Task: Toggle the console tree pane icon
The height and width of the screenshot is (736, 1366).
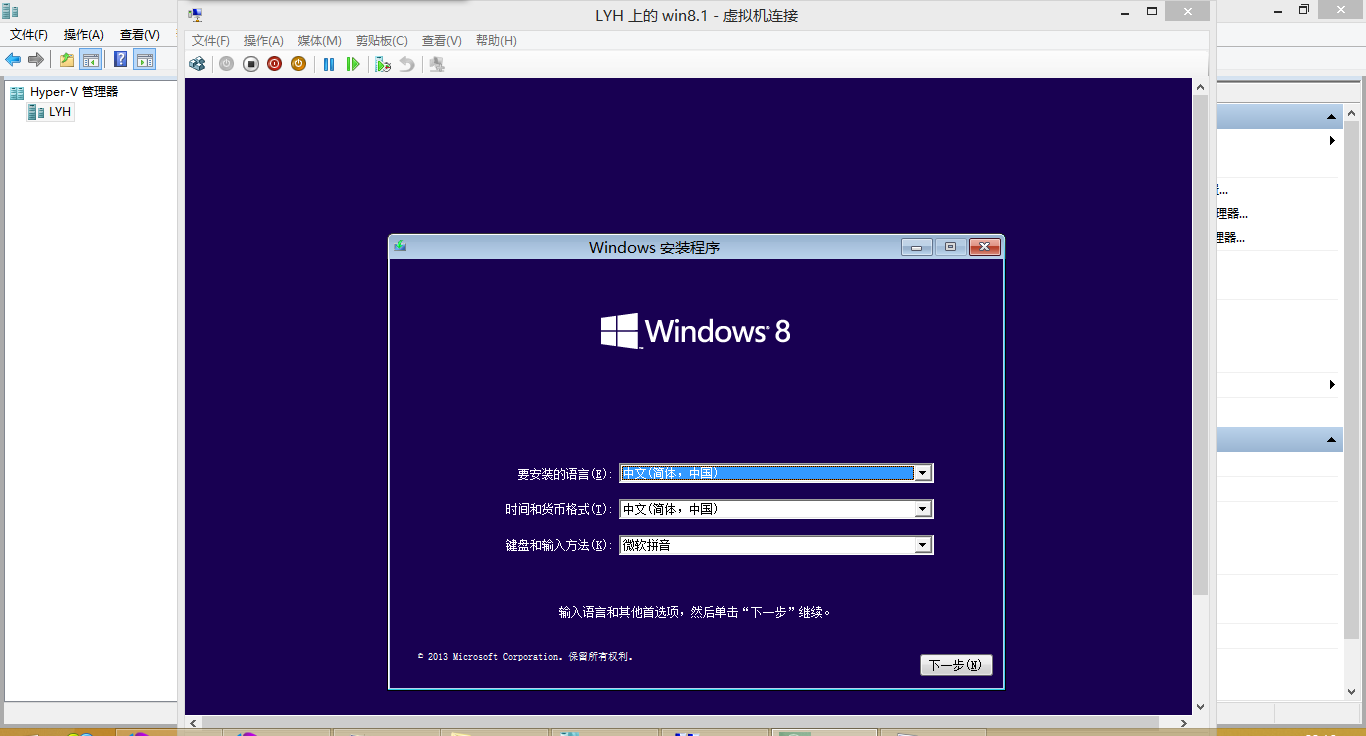Action: pos(91,60)
